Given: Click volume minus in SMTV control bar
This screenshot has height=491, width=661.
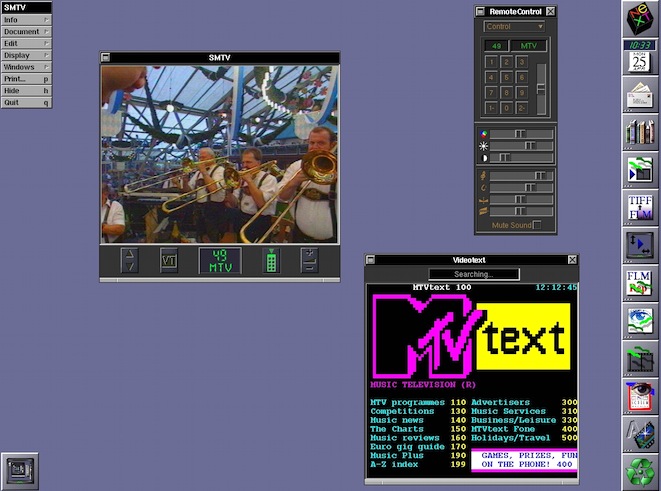Looking at the screenshot, I should point(309,267).
